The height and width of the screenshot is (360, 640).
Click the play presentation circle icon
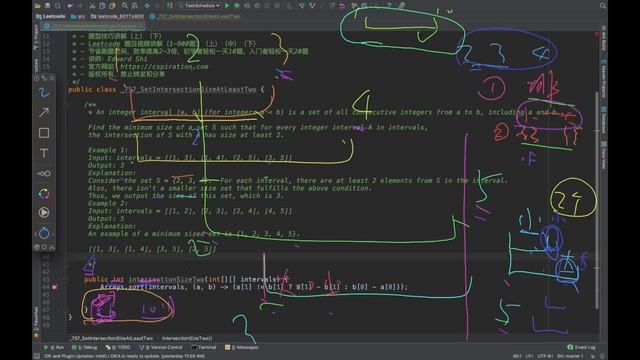[x=44, y=213]
